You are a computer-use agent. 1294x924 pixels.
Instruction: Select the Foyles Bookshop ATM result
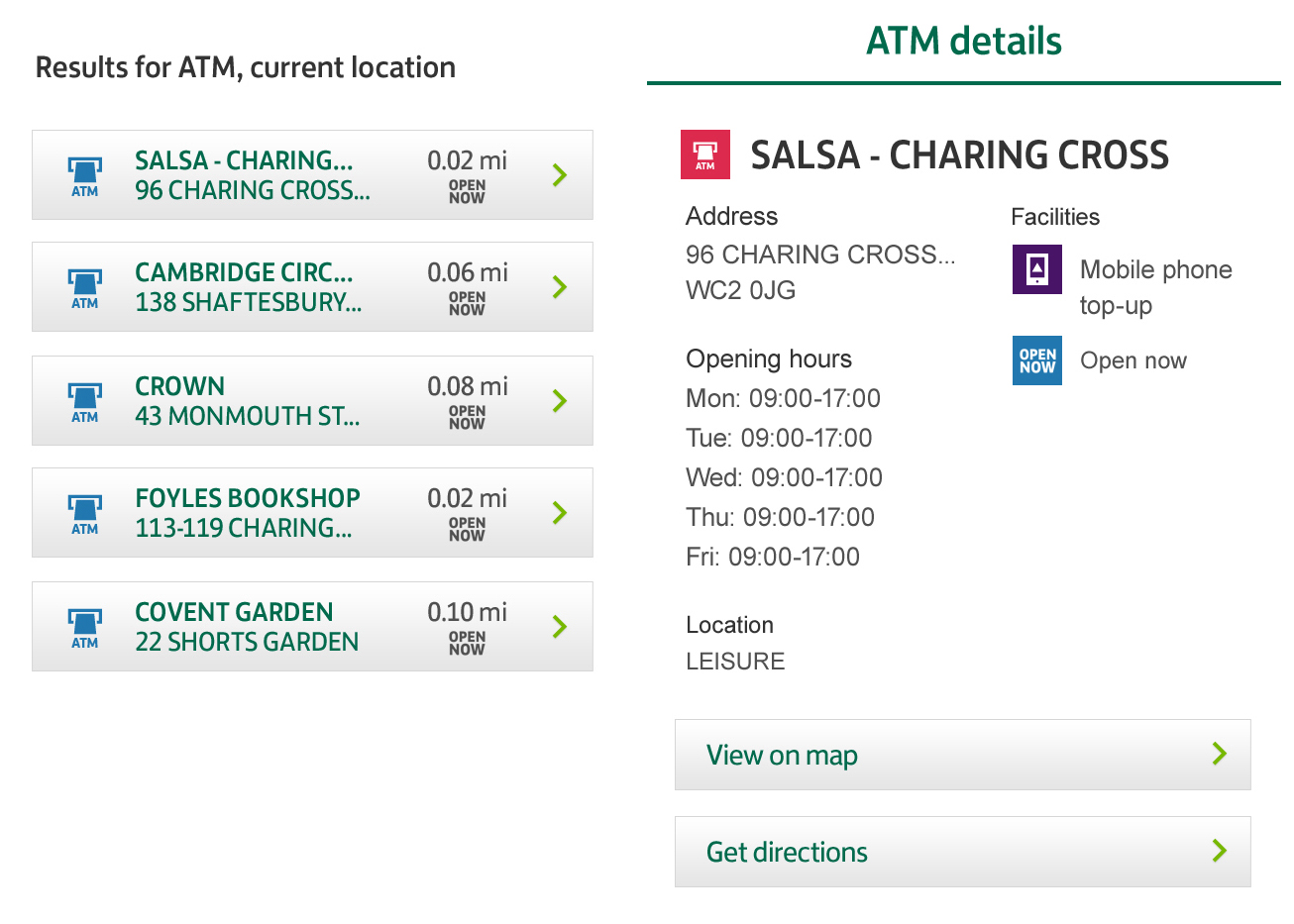point(248,513)
